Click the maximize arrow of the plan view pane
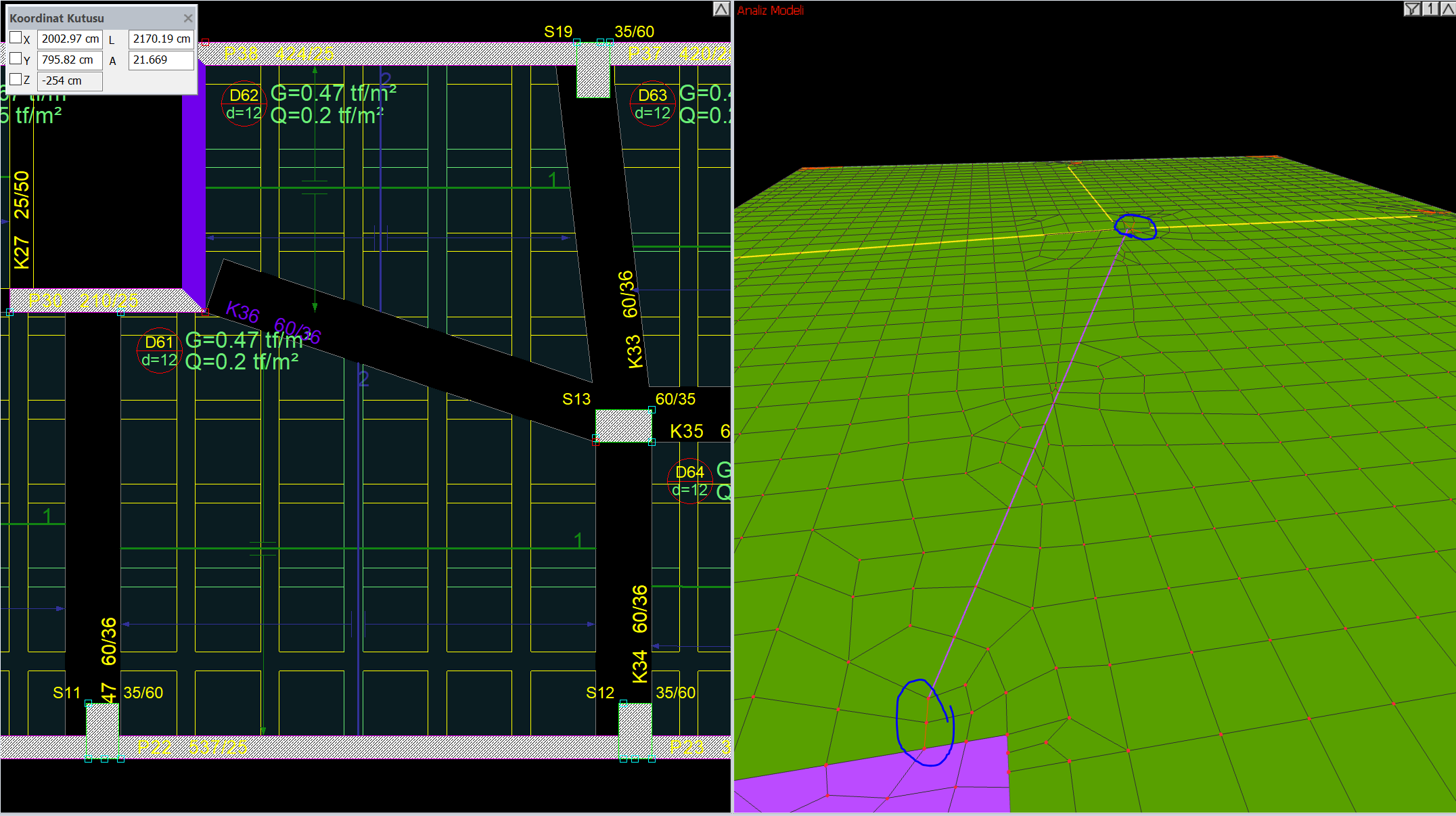Image resolution: width=1456 pixels, height=816 pixels. (721, 9)
